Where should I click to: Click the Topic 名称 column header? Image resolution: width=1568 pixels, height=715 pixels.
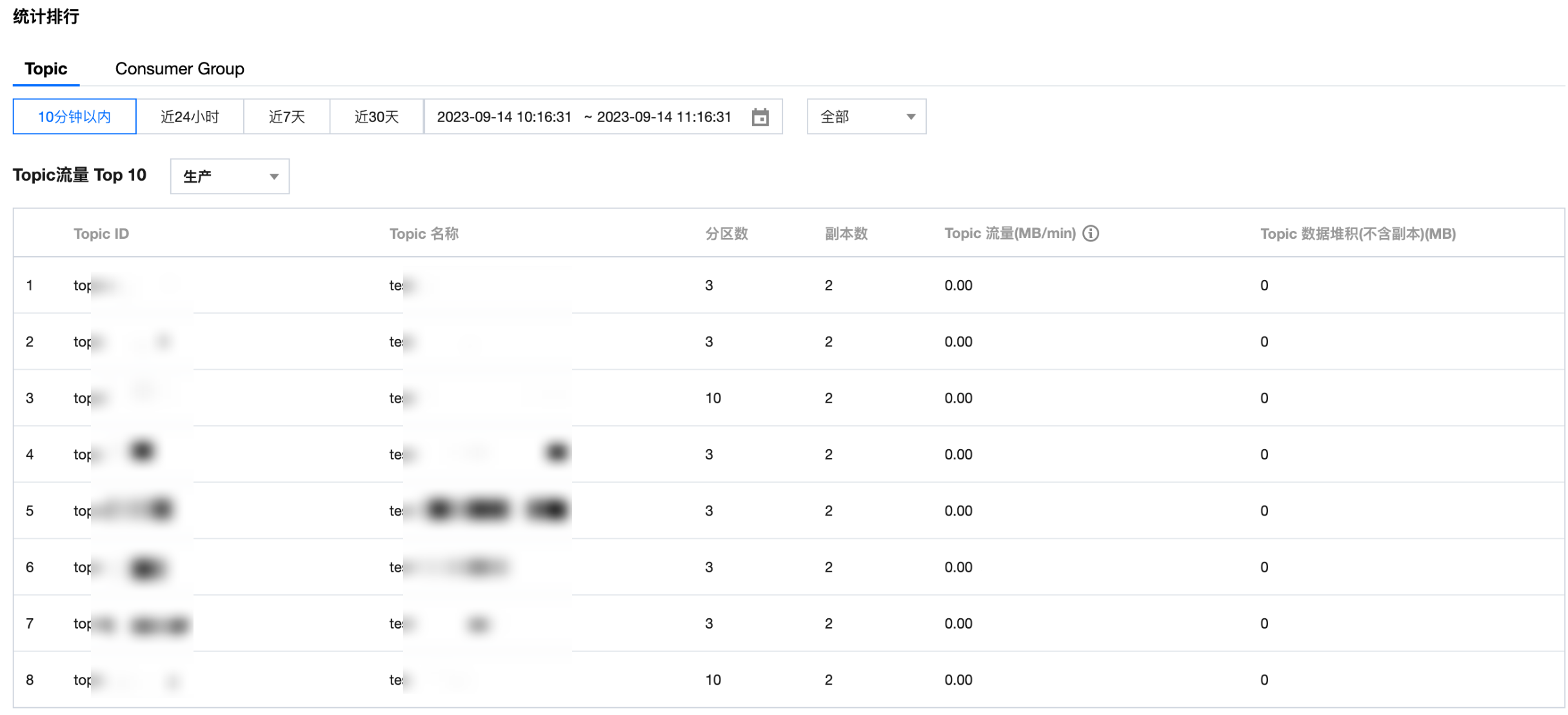423,234
